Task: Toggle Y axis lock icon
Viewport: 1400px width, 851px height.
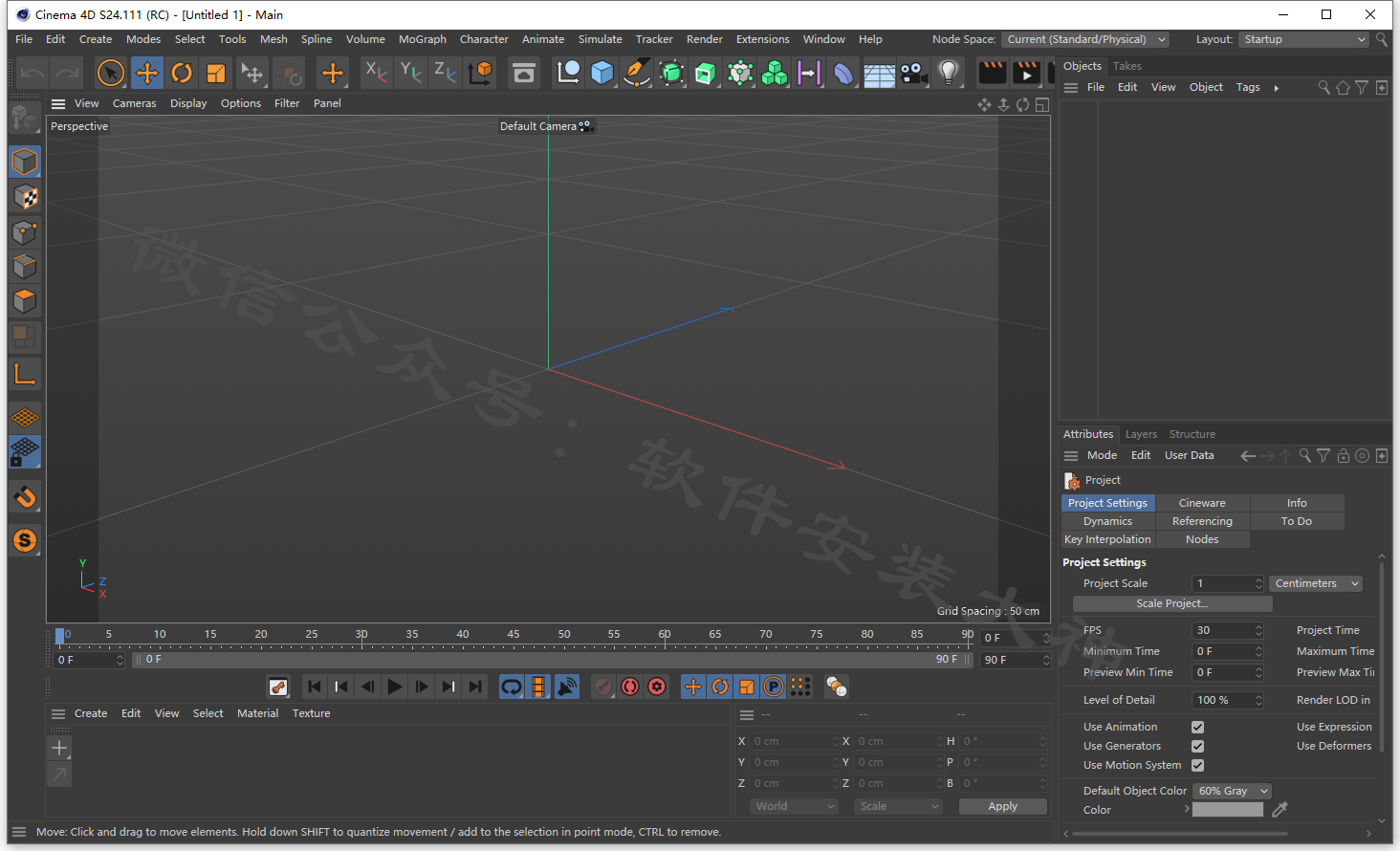Action: [411, 73]
